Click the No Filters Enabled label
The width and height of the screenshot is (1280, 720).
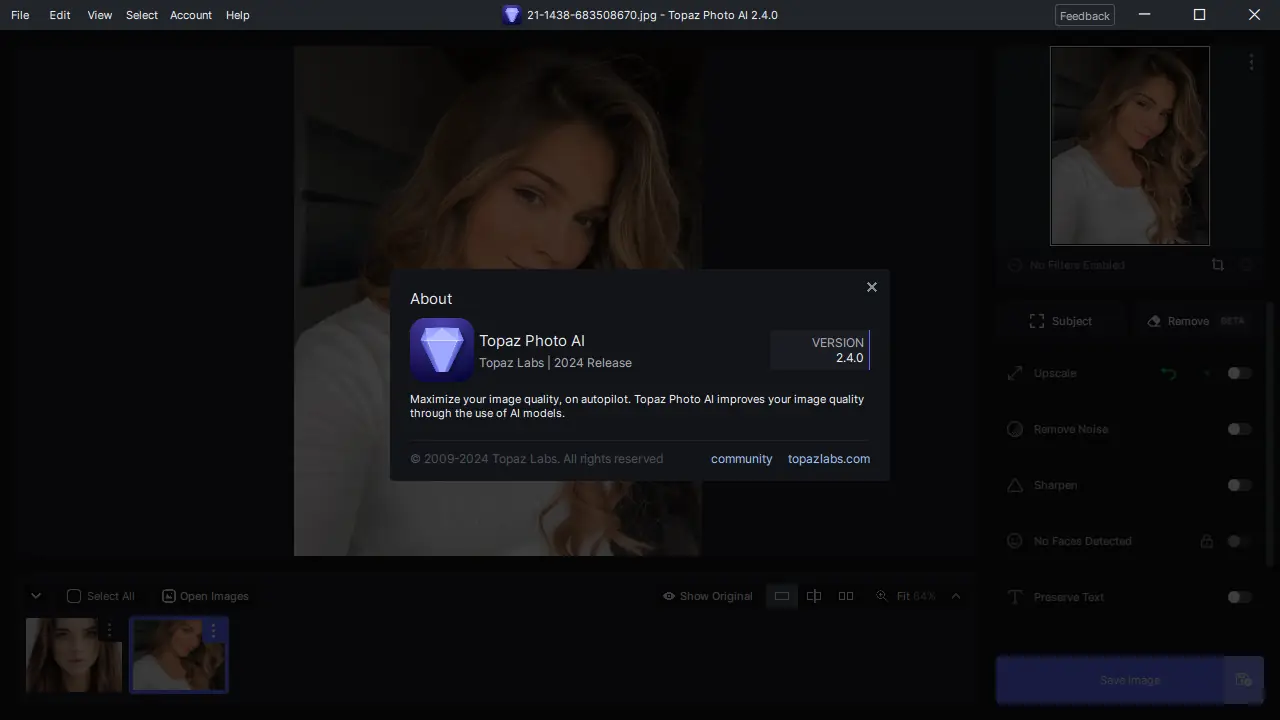(x=1077, y=265)
